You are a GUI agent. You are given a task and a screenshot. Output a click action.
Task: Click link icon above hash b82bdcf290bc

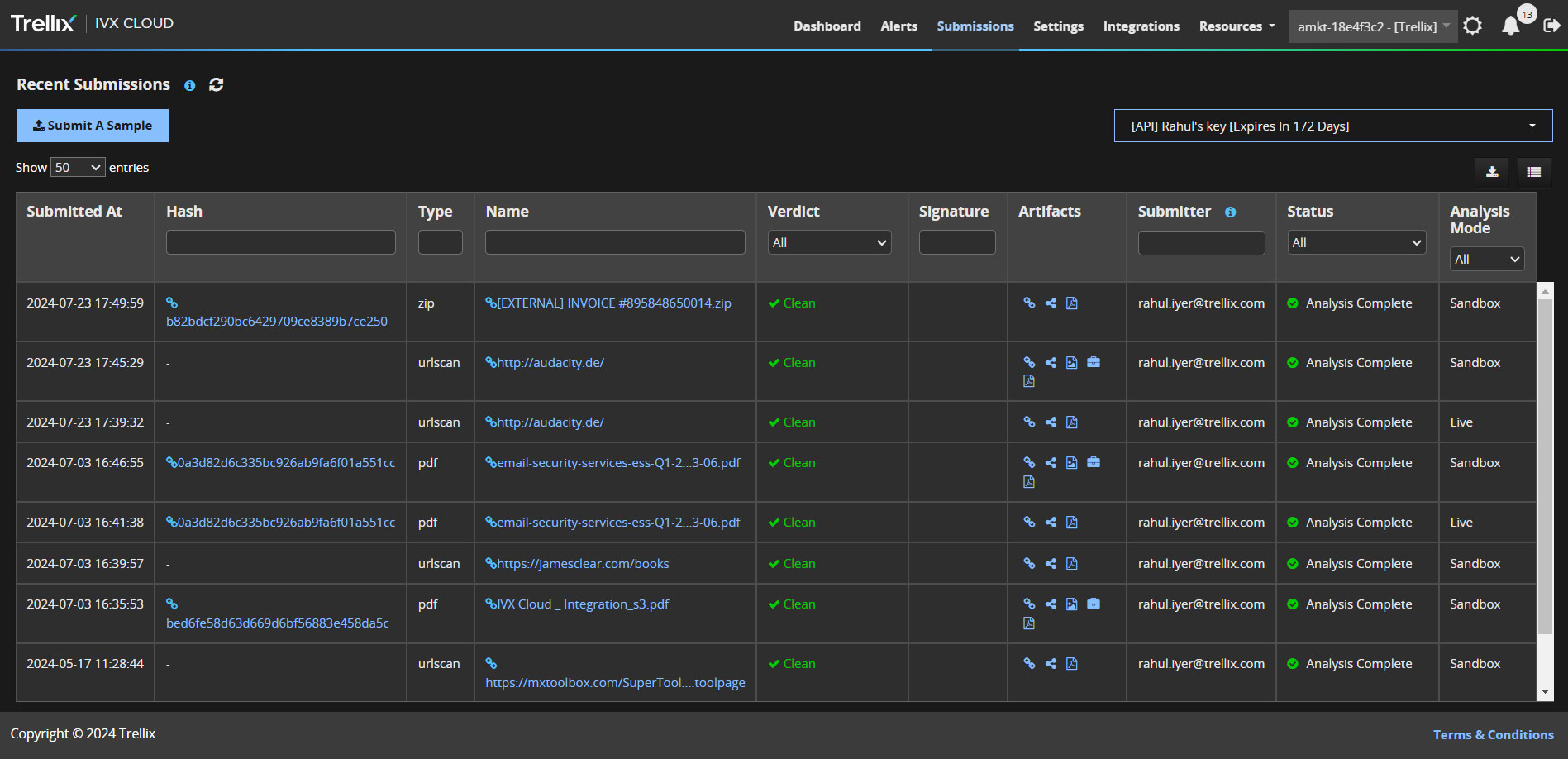point(172,303)
